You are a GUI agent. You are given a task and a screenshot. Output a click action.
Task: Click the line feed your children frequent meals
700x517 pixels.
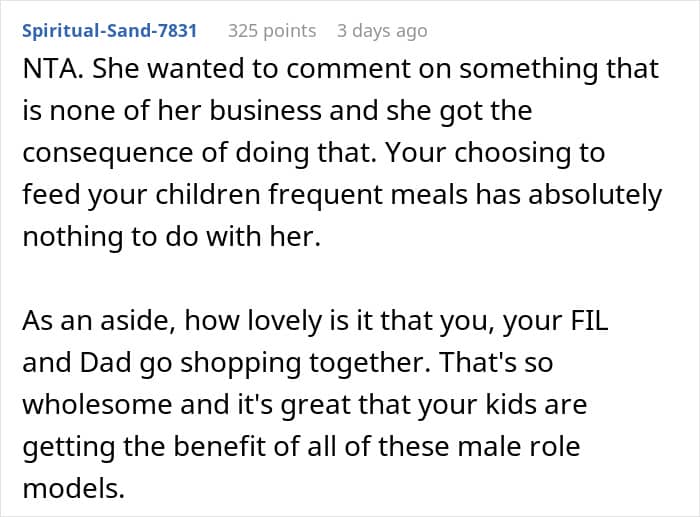[342, 195]
